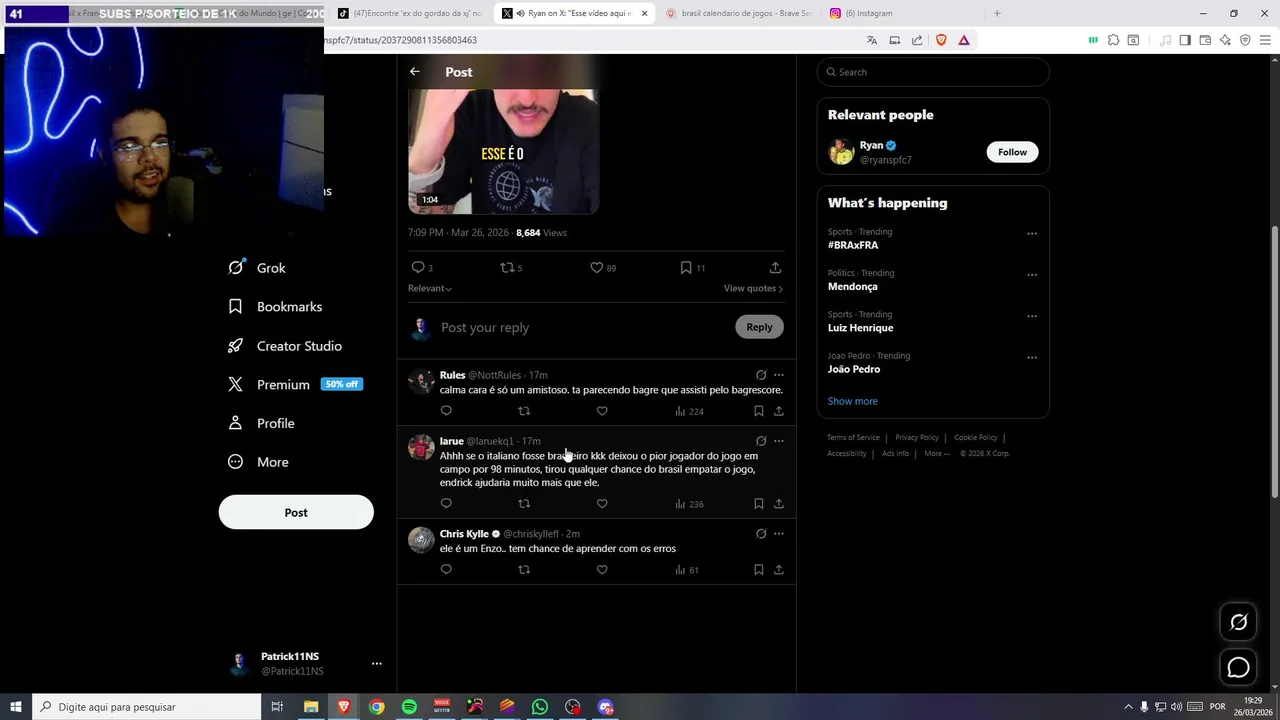Open WhatsApp from the taskbar
This screenshot has height=720, width=1280.
pyautogui.click(x=540, y=707)
